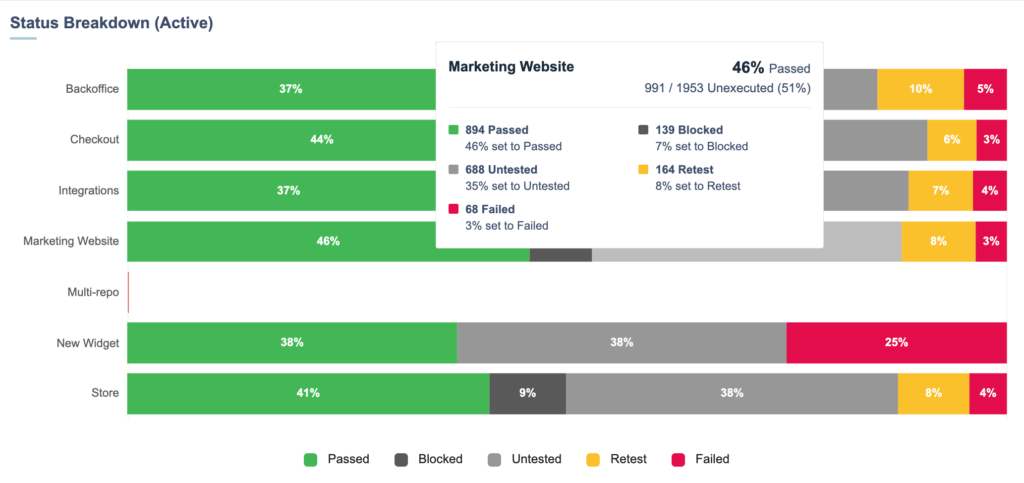
Task: Toggle the Untested legend swatch
Action: (x=495, y=460)
